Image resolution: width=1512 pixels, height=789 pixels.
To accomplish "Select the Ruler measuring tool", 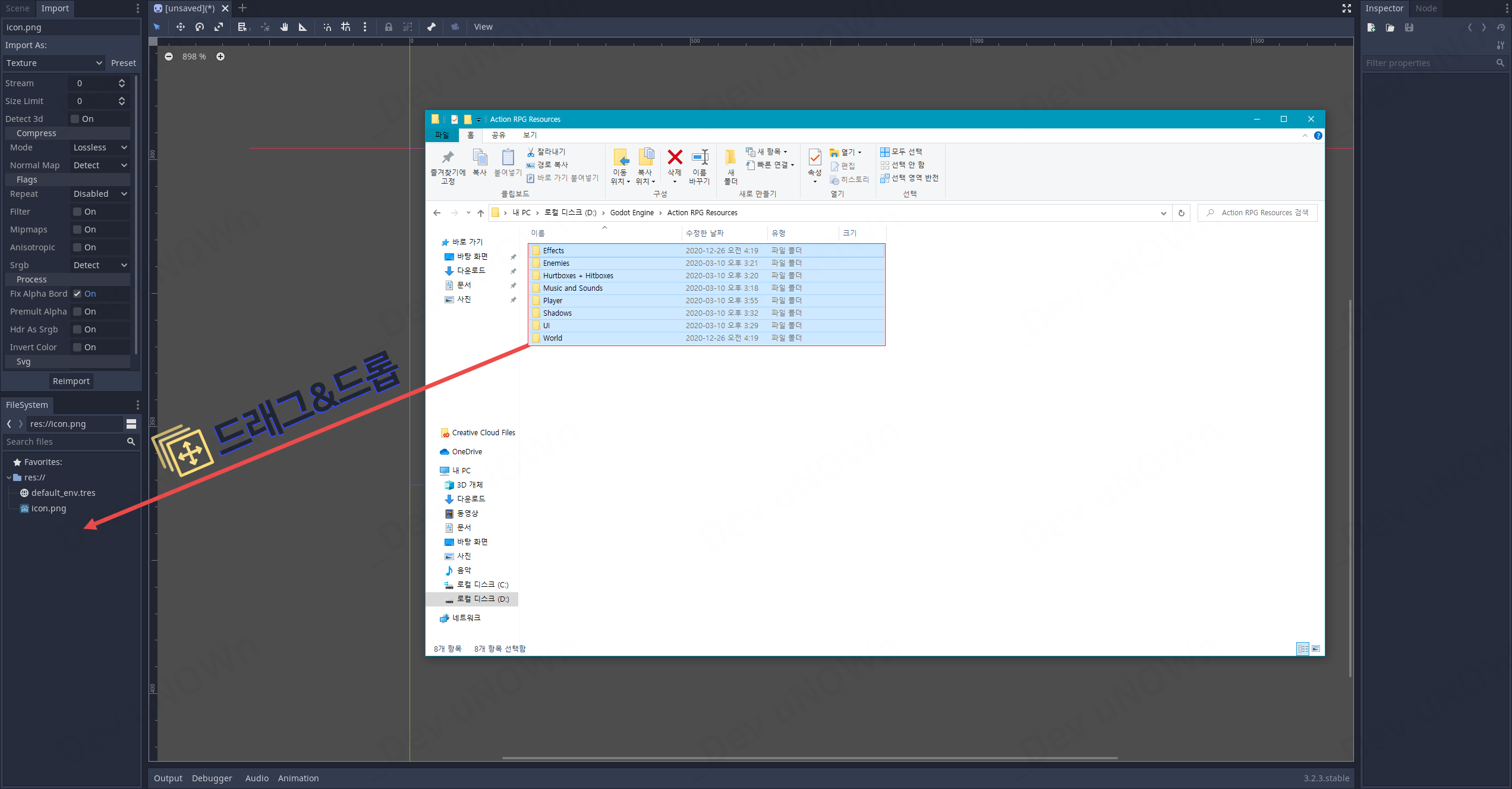I will (303, 27).
